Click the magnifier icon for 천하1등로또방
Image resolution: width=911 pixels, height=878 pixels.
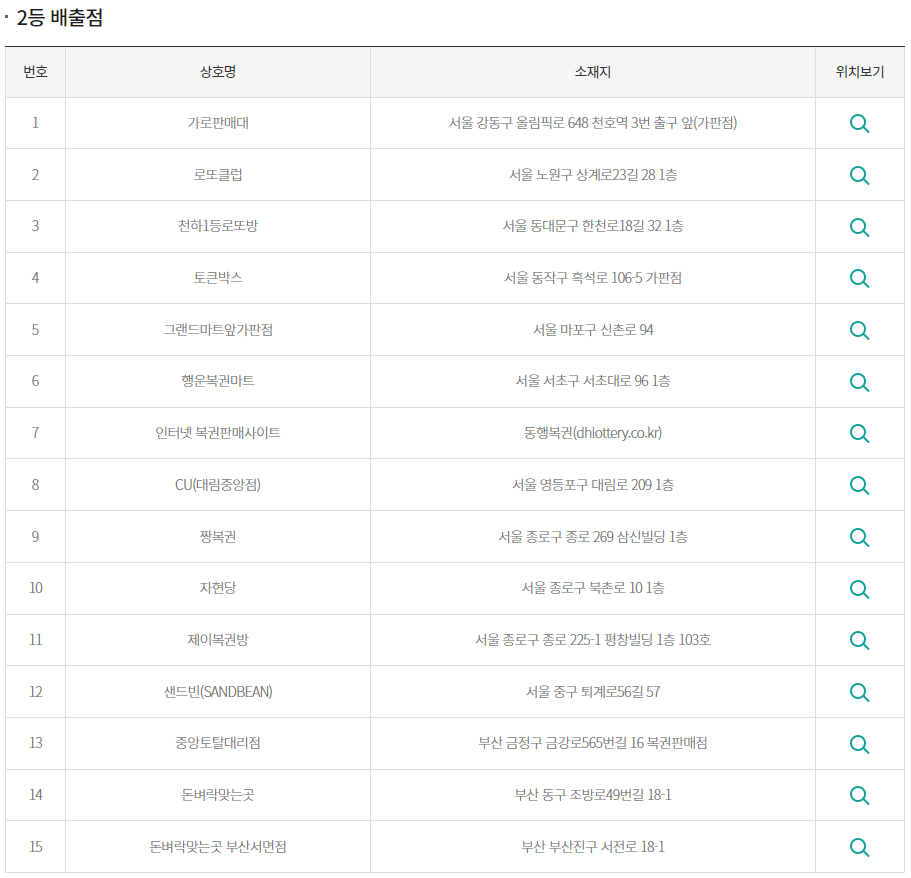[859, 227]
